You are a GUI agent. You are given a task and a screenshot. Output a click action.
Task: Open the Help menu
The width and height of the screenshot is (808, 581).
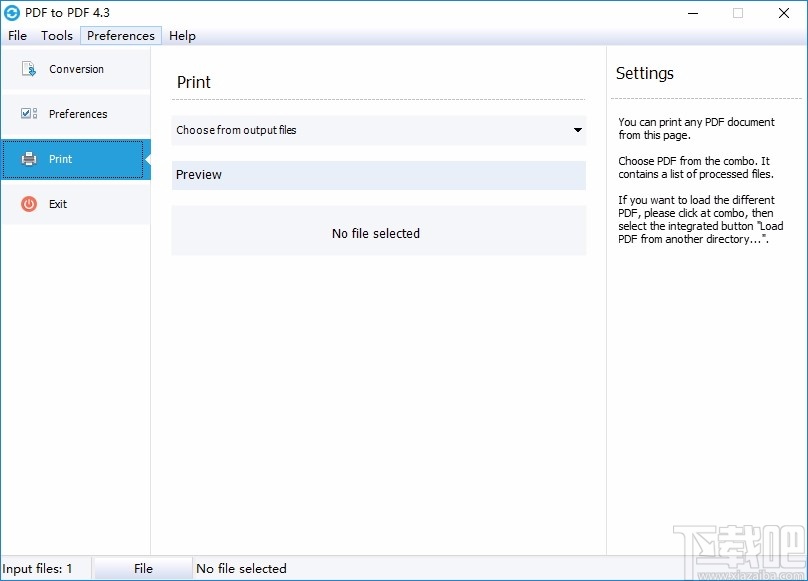[182, 36]
